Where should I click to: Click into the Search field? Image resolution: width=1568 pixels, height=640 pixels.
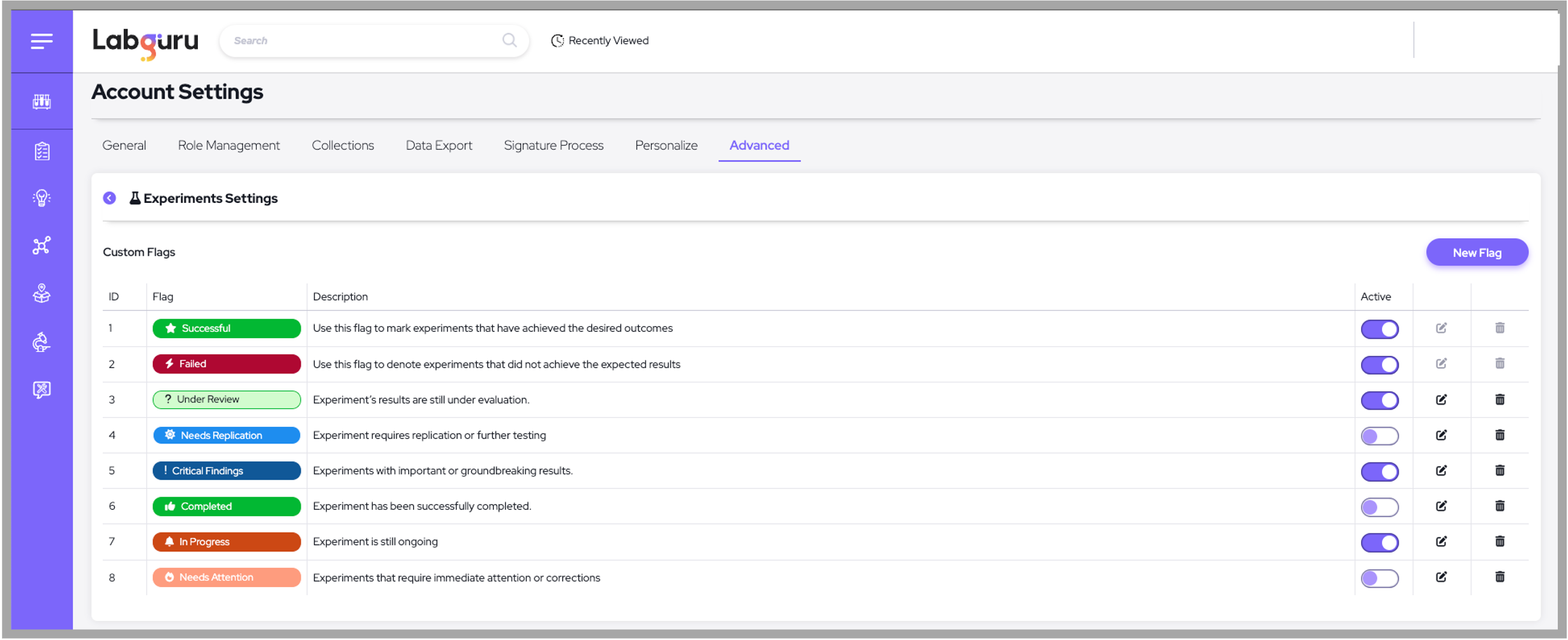click(x=364, y=41)
